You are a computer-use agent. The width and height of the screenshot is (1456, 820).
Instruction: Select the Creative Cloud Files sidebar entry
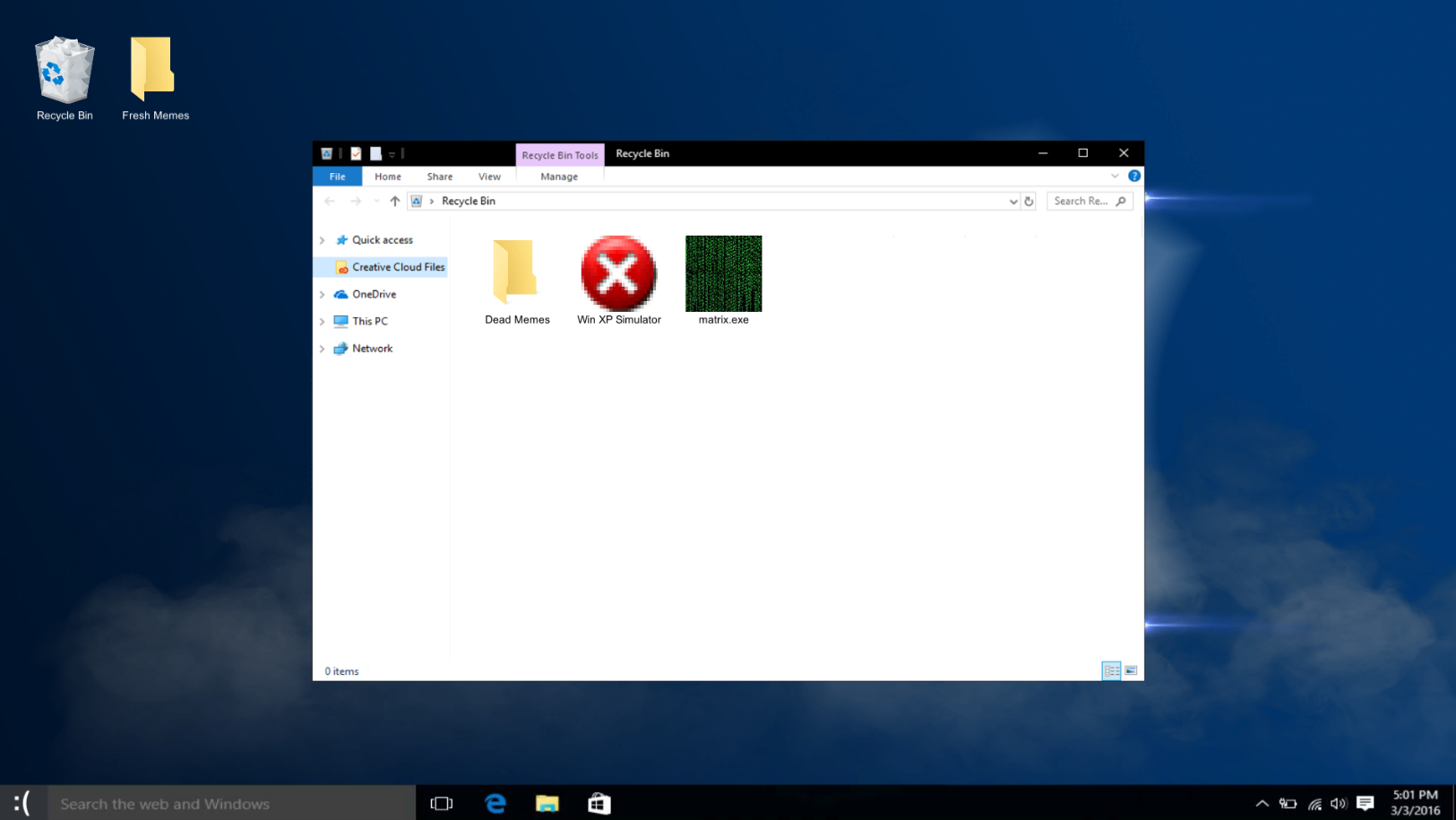pos(398,266)
